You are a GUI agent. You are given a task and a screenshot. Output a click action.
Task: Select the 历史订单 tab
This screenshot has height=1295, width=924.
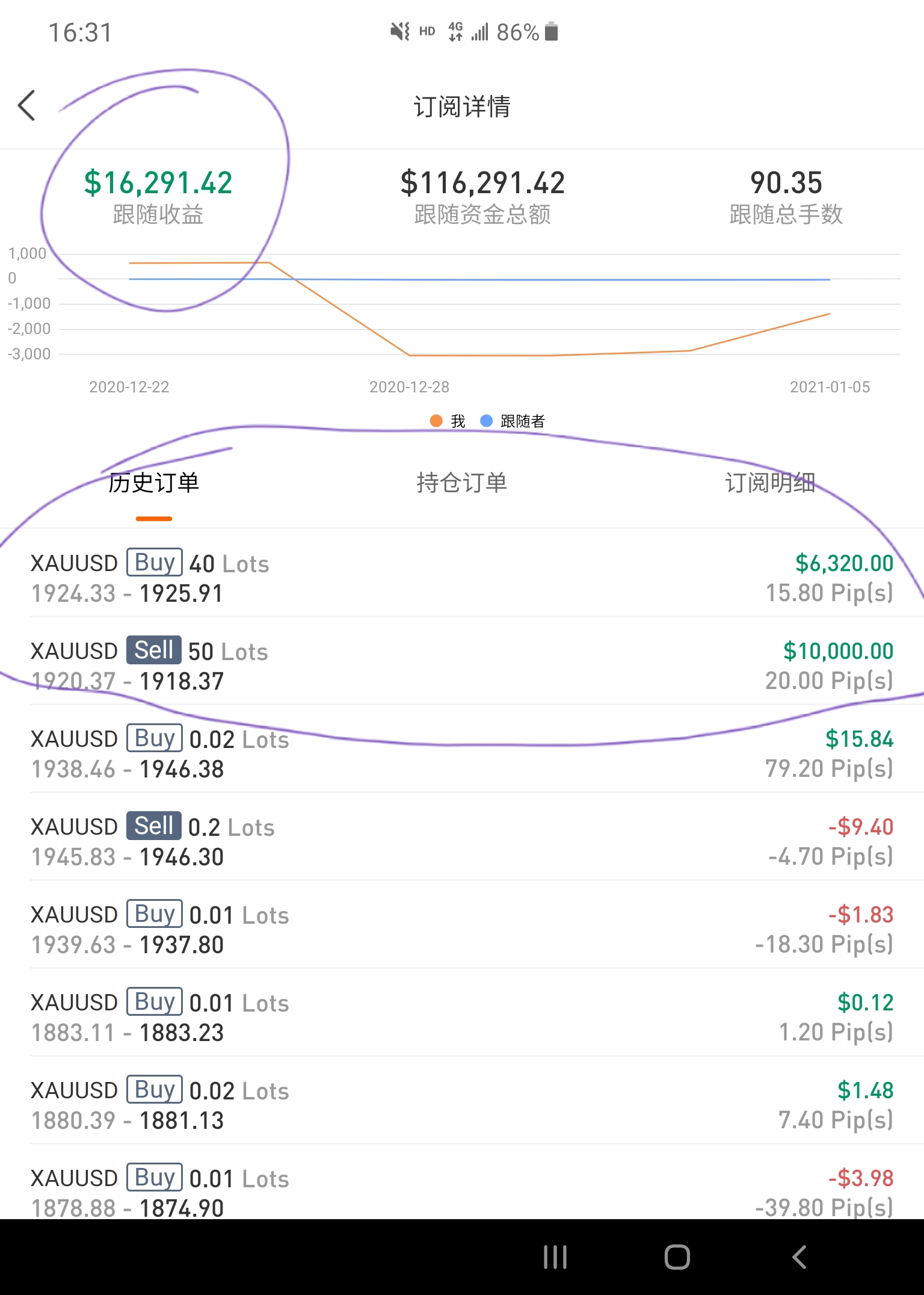154,483
